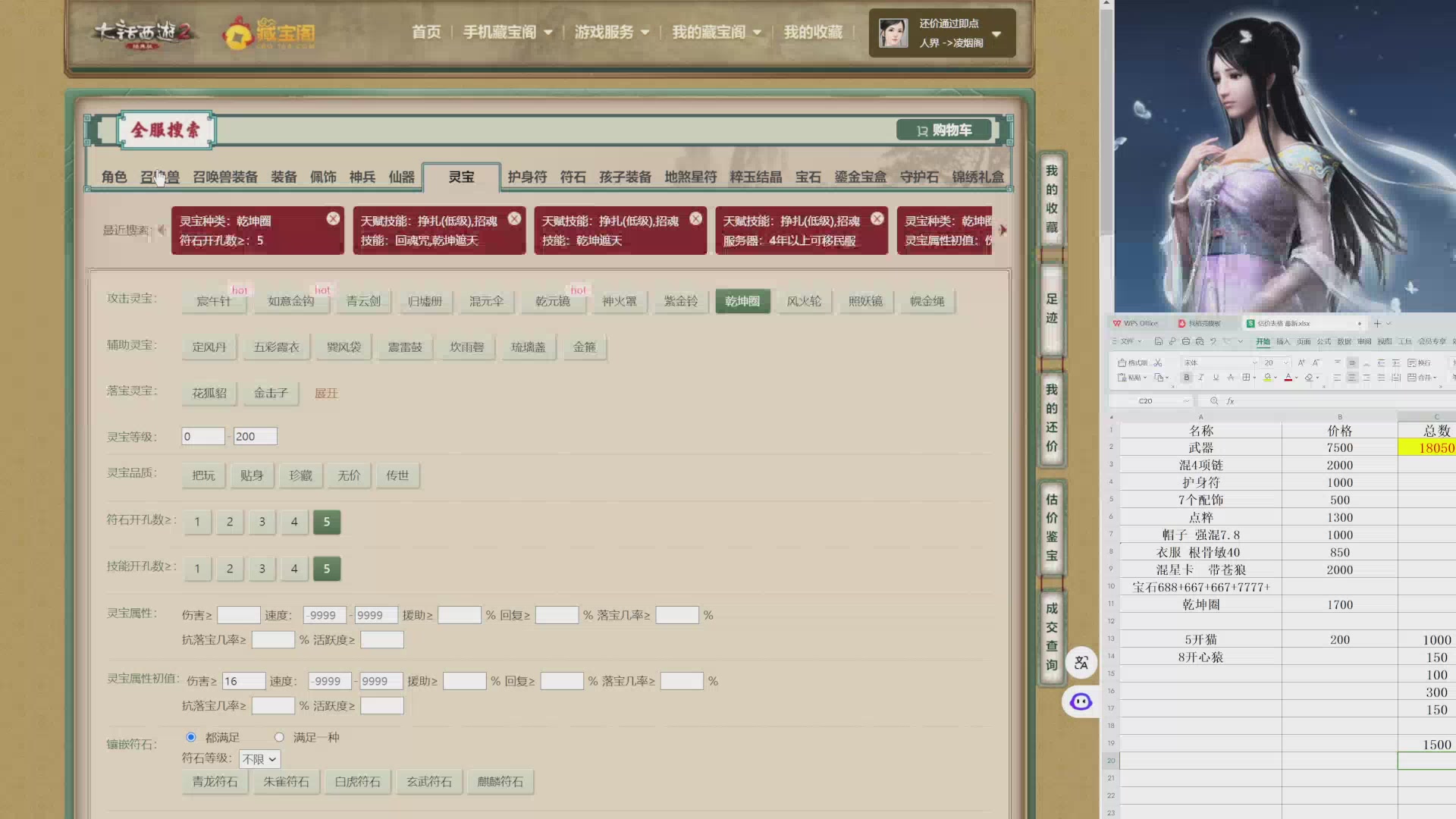Open the purple assistant robot icon
This screenshot has width=1456, height=819.
1081,701
